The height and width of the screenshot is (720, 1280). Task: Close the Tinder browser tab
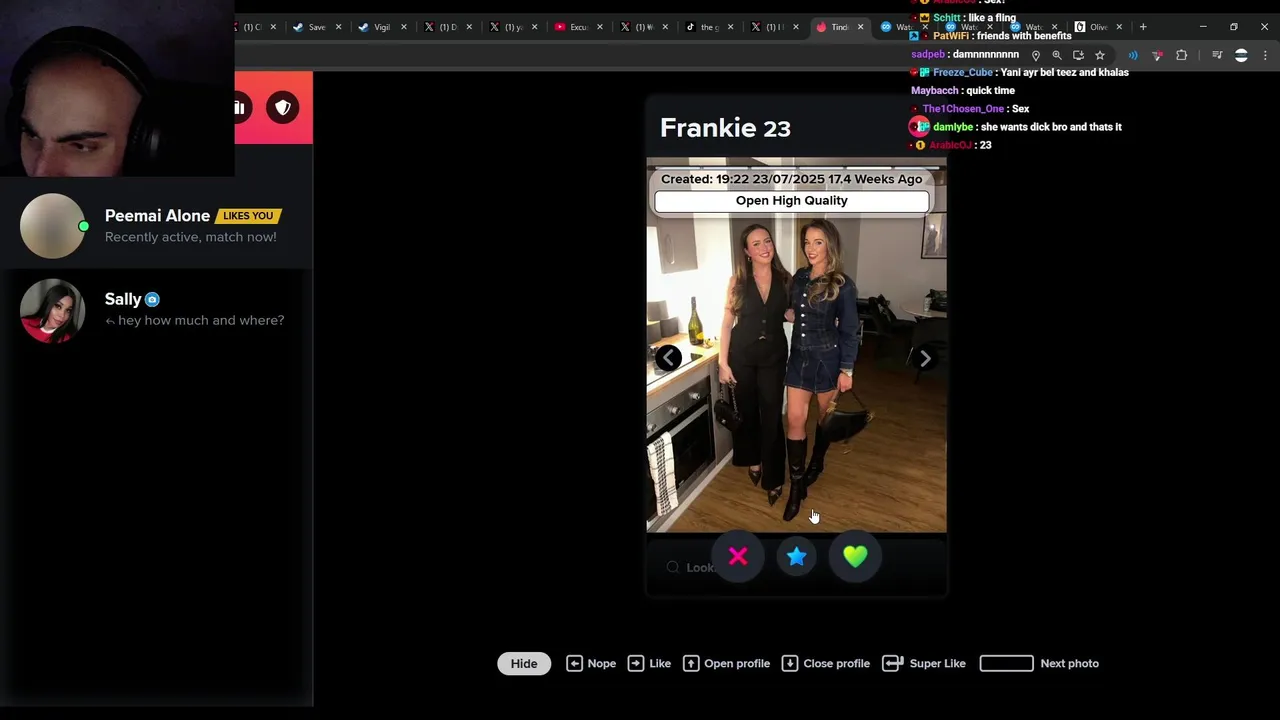pyautogui.click(x=860, y=27)
